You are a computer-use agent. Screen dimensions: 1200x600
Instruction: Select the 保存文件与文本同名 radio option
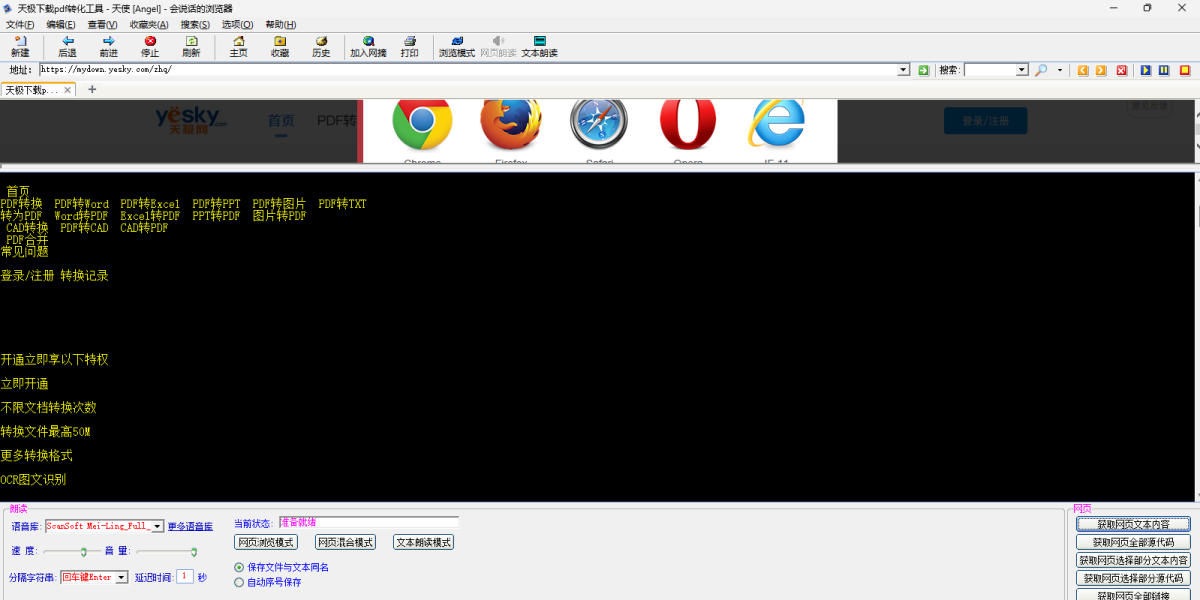point(239,567)
